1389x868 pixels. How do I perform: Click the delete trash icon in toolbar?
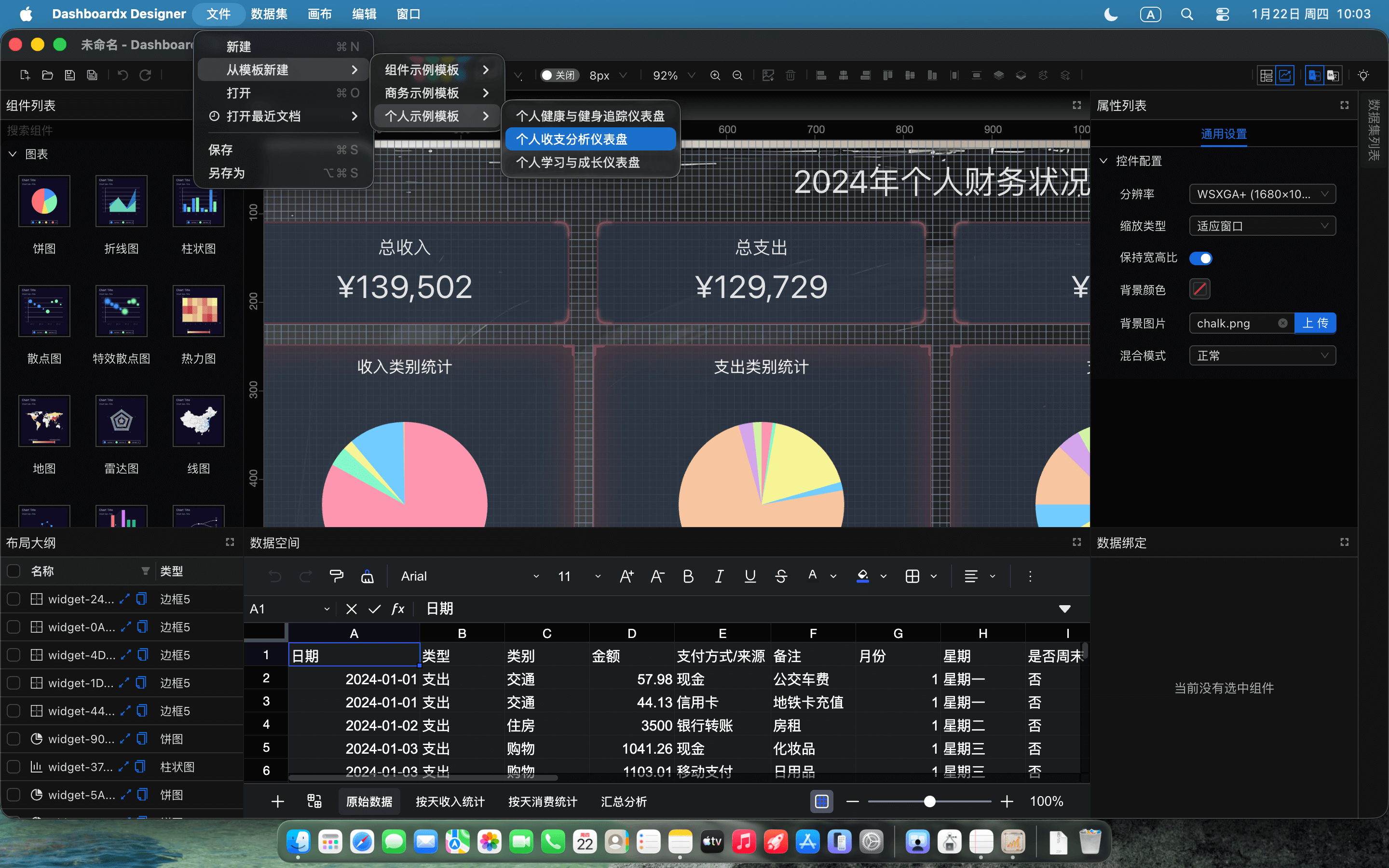point(790,75)
